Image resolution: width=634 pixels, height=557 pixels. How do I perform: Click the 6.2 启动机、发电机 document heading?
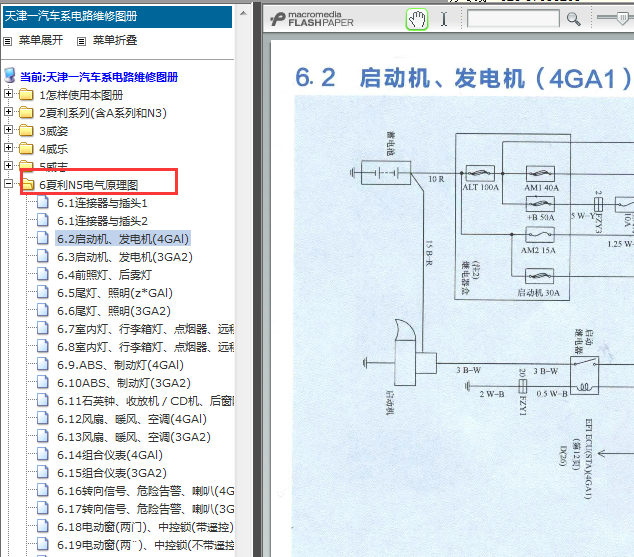463,78
